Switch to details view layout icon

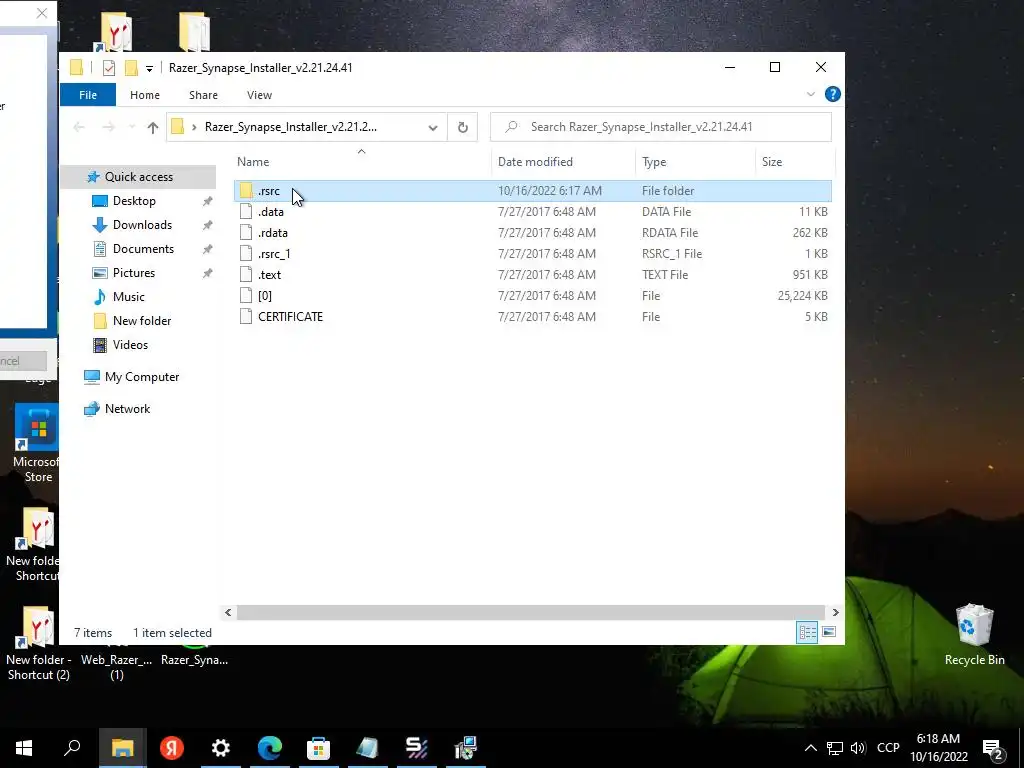pyautogui.click(x=807, y=632)
